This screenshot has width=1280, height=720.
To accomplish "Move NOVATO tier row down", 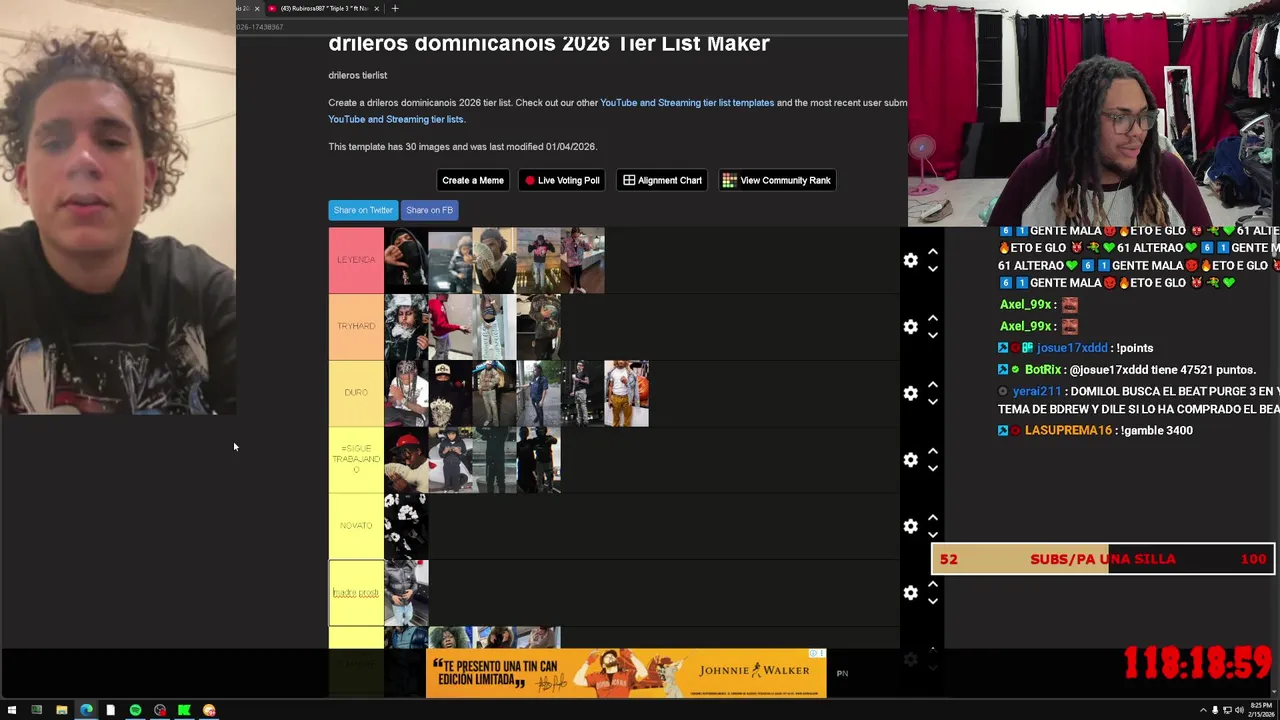I will point(933,534).
